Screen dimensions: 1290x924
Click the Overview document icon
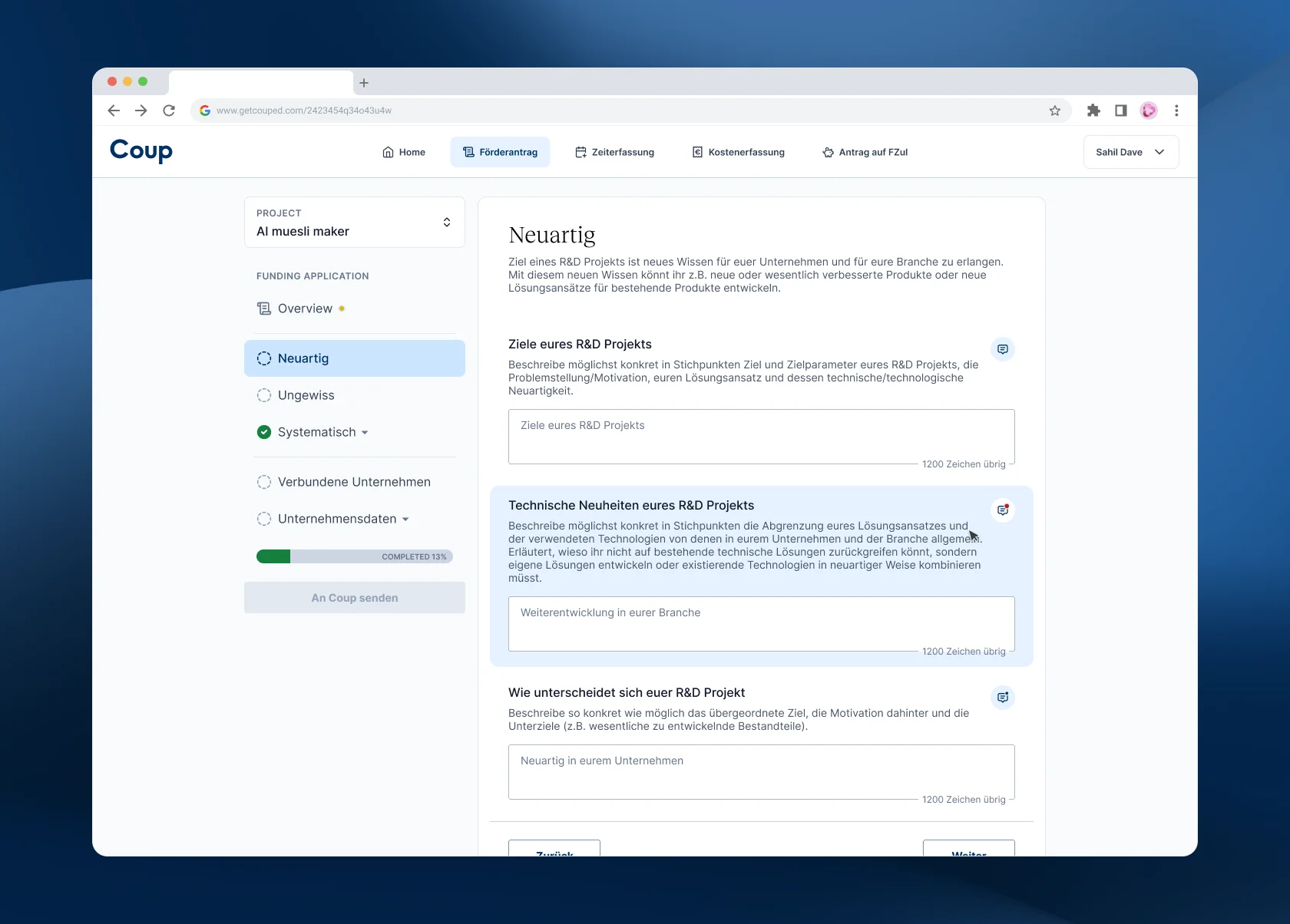264,309
